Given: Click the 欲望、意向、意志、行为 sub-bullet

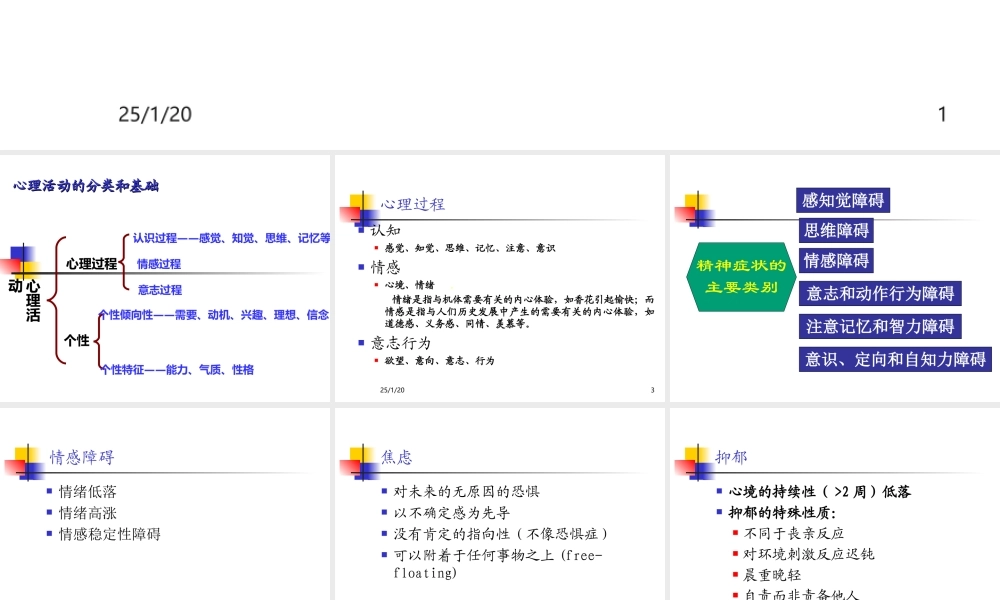Looking at the screenshot, I should click(439, 361).
